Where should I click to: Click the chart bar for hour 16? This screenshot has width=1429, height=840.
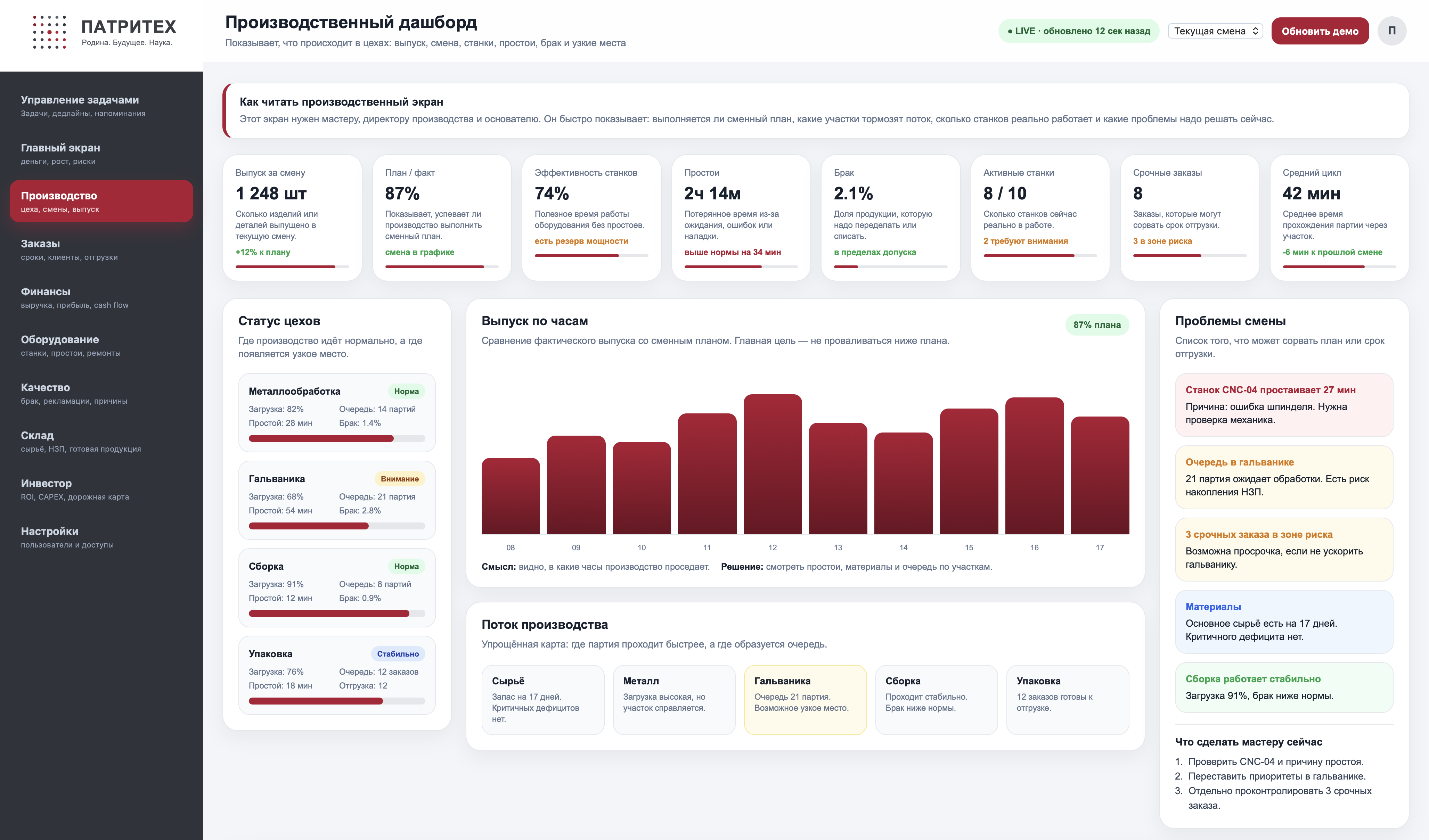1034,466
